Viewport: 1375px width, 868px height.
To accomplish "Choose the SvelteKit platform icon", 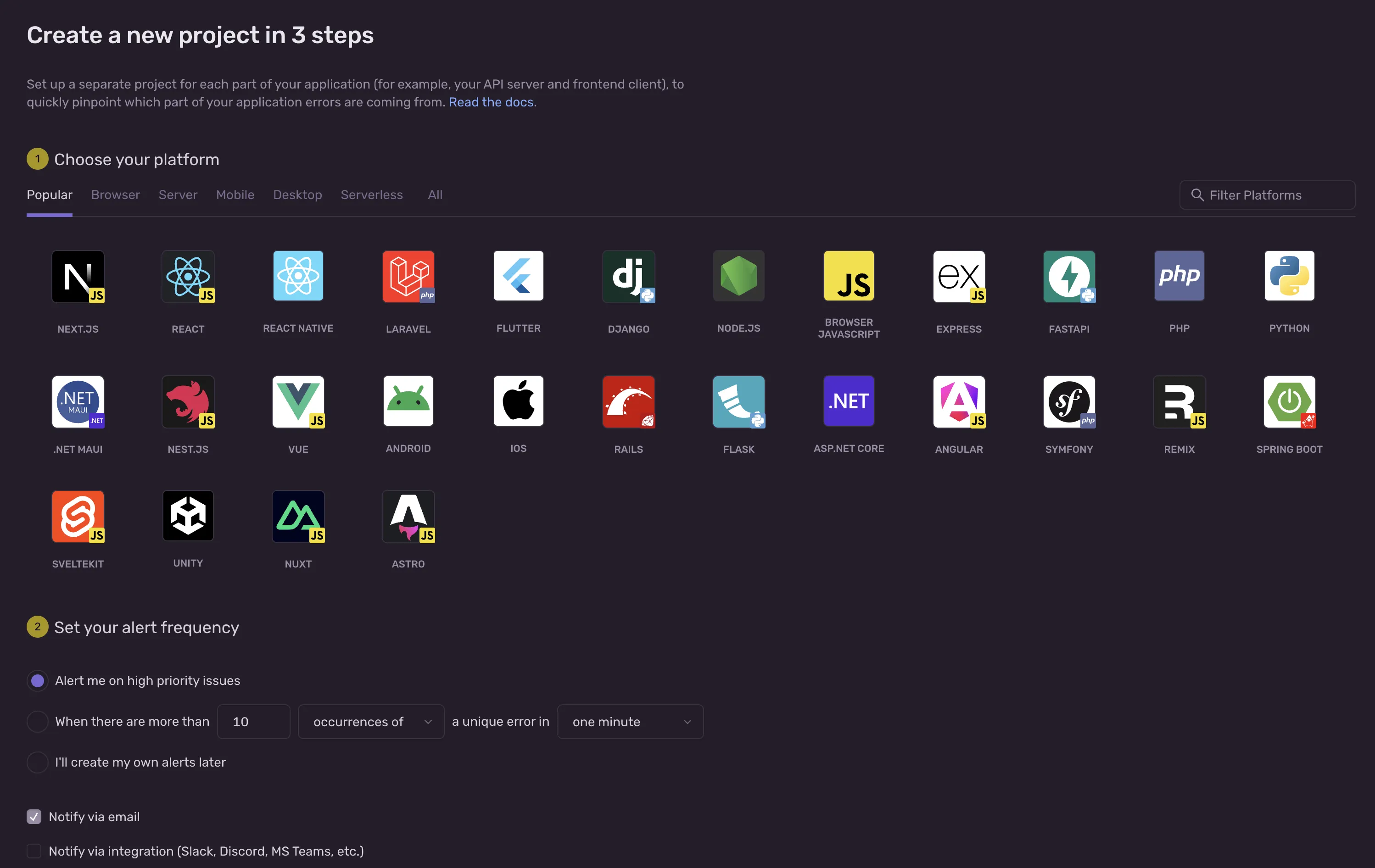I will (78, 517).
